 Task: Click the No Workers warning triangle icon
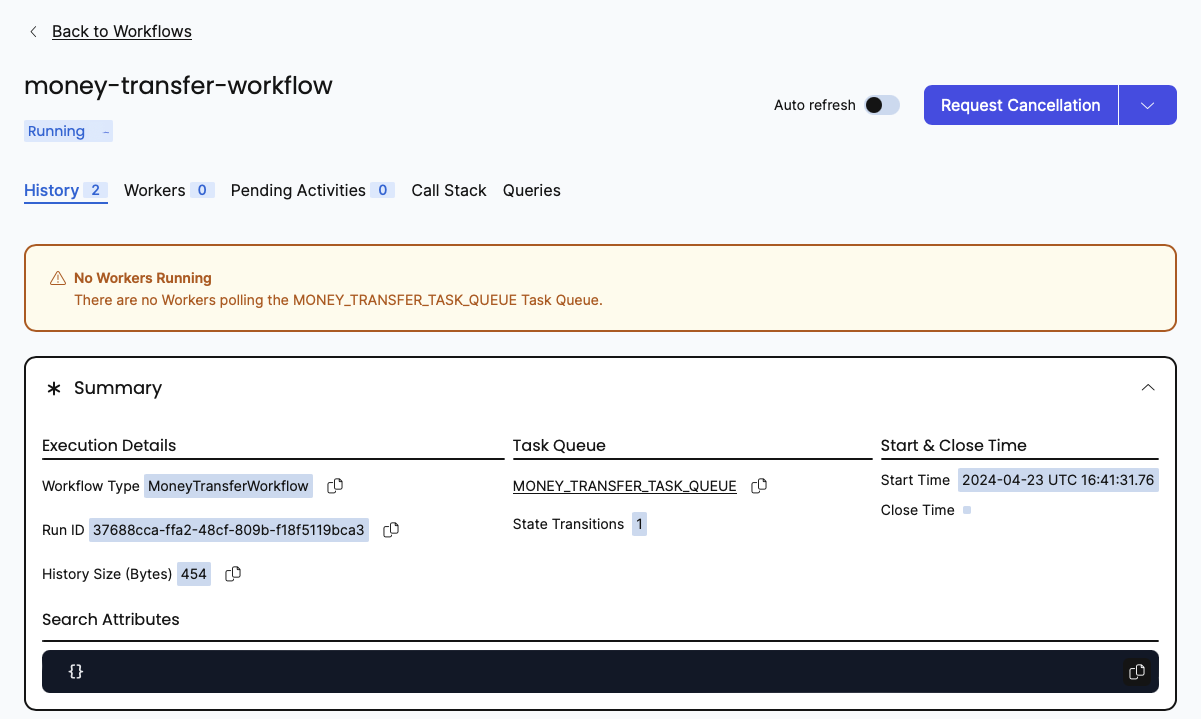point(58,279)
